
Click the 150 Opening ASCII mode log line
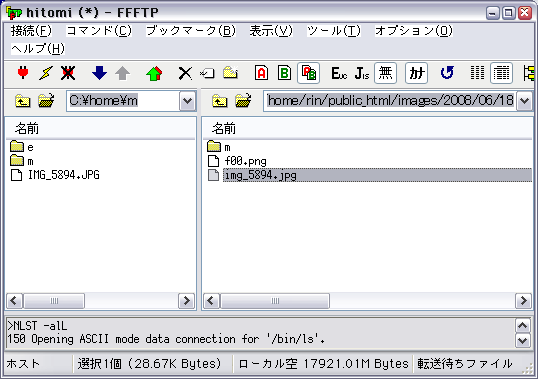click(166, 339)
